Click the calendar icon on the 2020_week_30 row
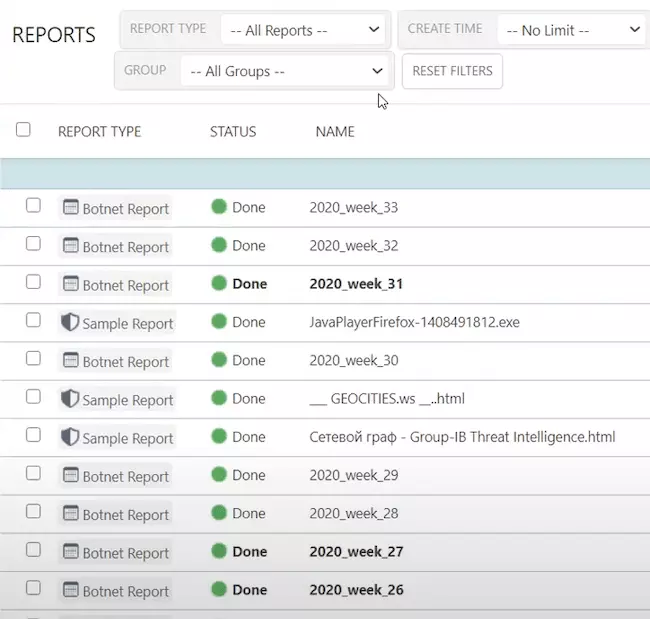 click(x=70, y=360)
